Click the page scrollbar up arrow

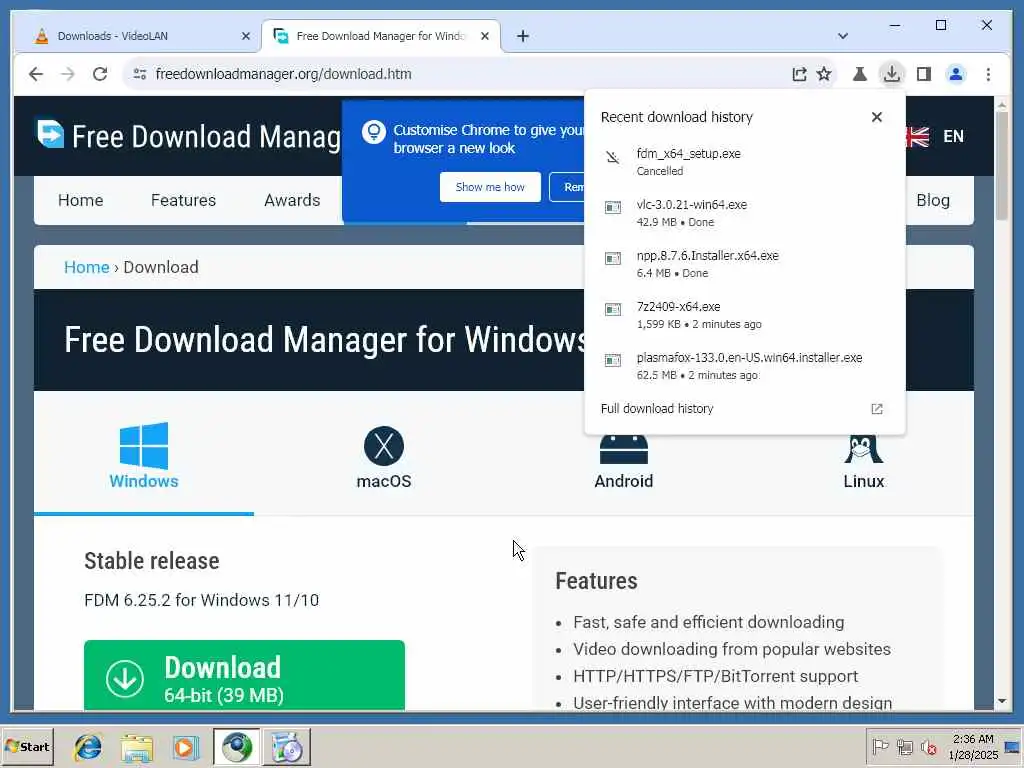1002,104
